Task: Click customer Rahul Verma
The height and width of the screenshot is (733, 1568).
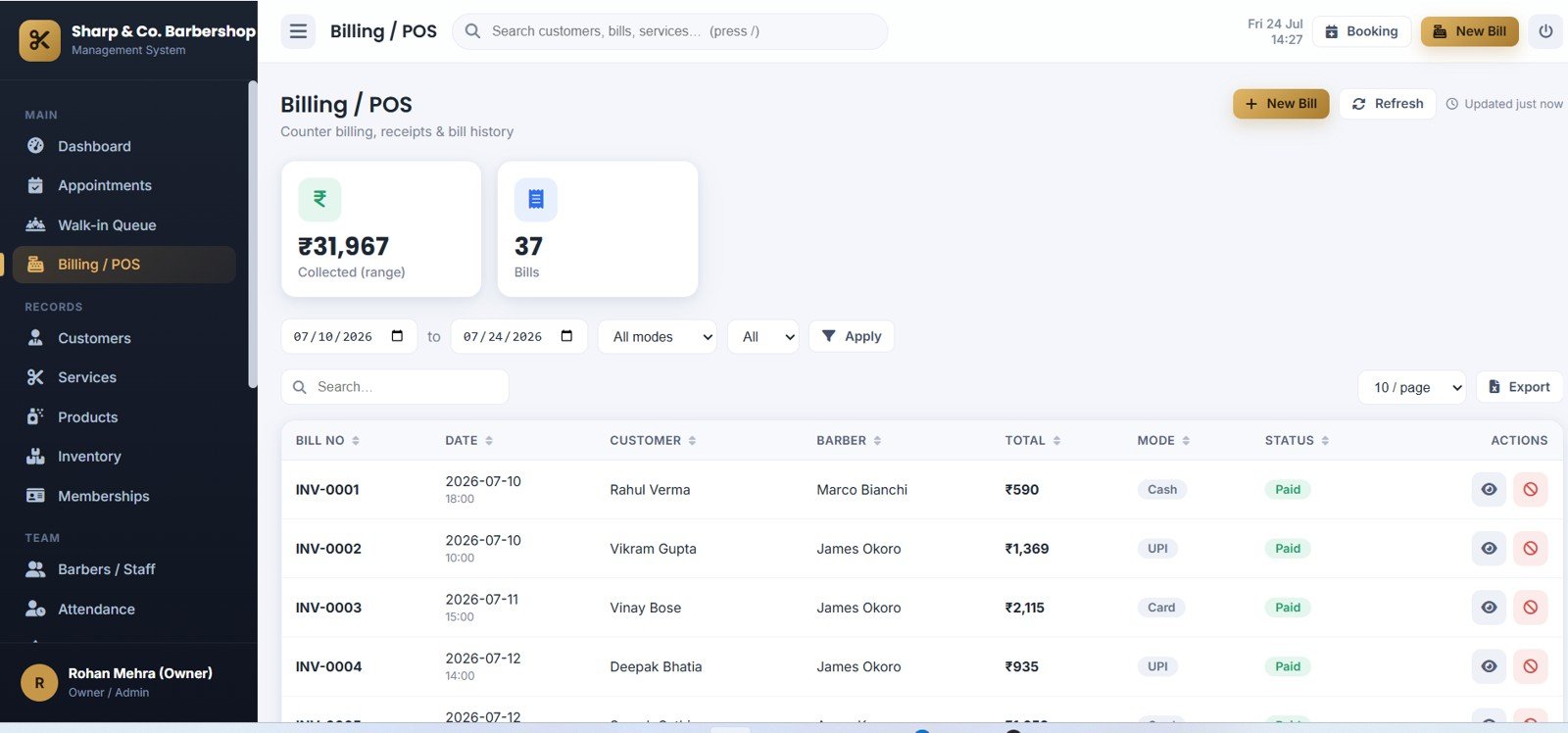Action: click(x=650, y=490)
